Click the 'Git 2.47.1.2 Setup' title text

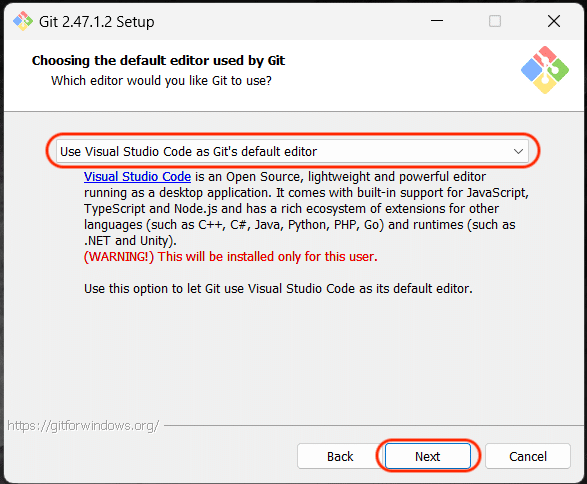[97, 22]
